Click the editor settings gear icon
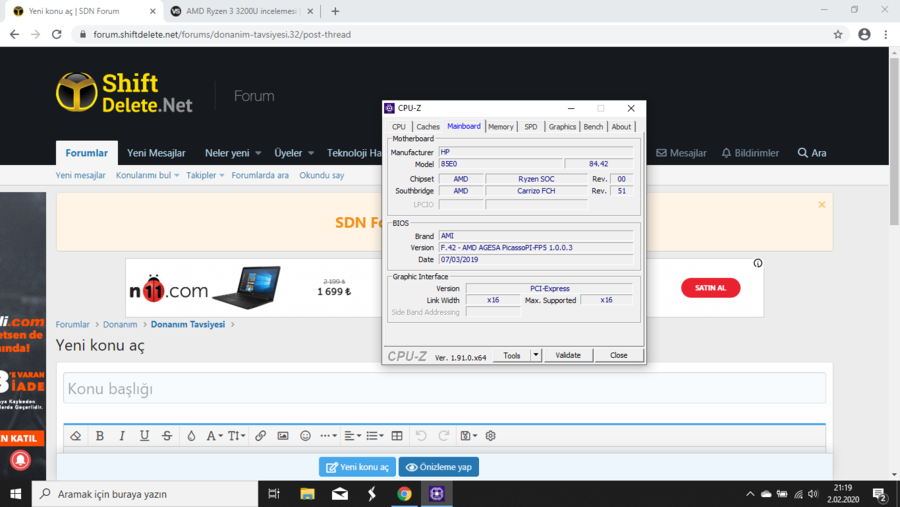This screenshot has height=507, width=900. pyautogui.click(x=490, y=436)
